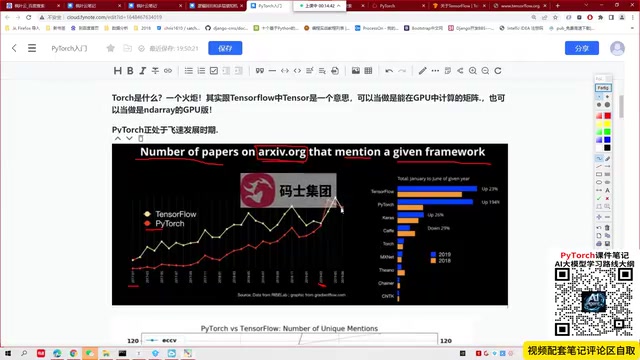The height and width of the screenshot is (360, 640).
Task: Pick the green color swatch in drawing palette
Action: [x=607, y=132]
